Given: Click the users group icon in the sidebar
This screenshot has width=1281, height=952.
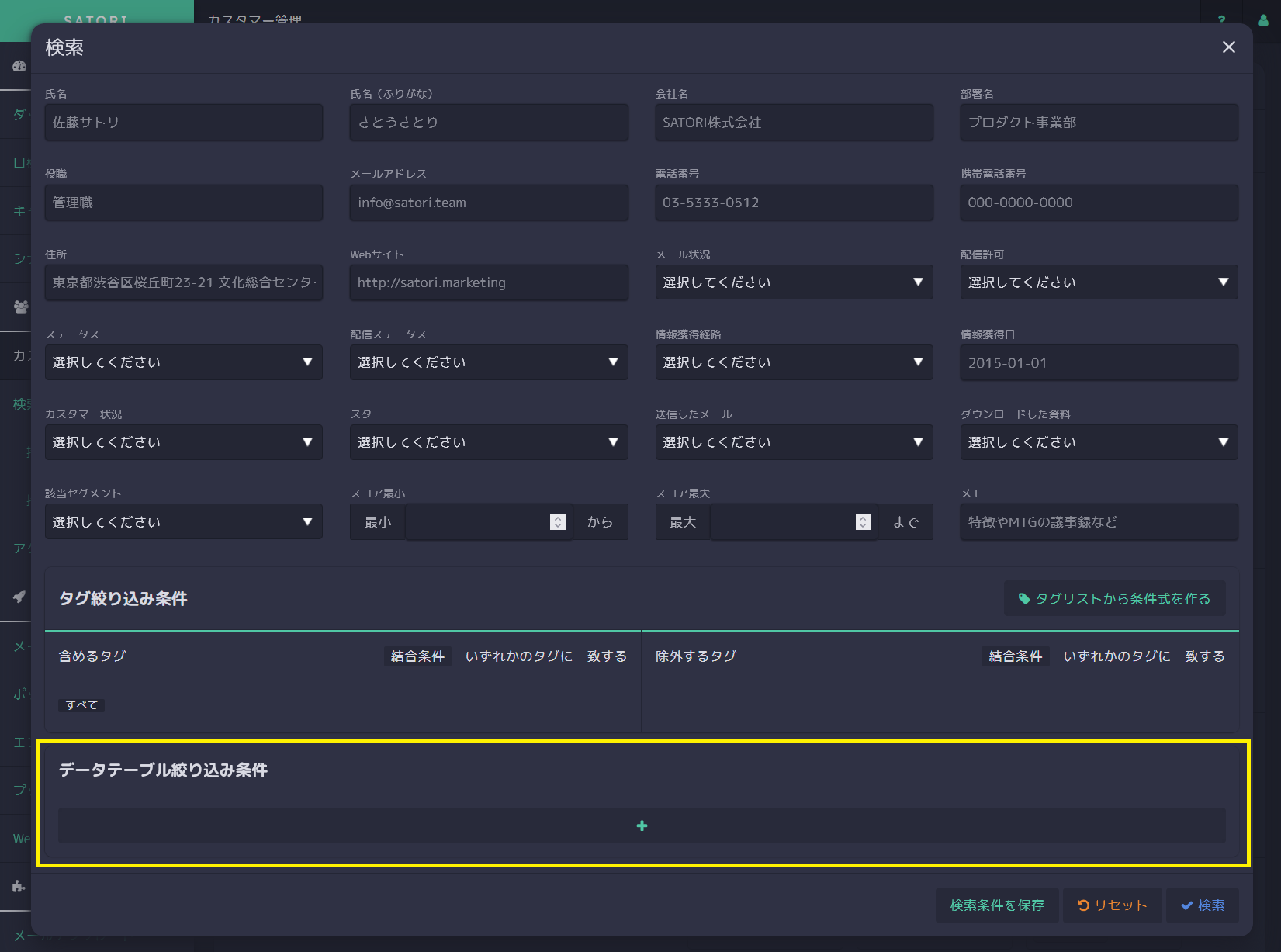Looking at the screenshot, I should pos(21,307).
